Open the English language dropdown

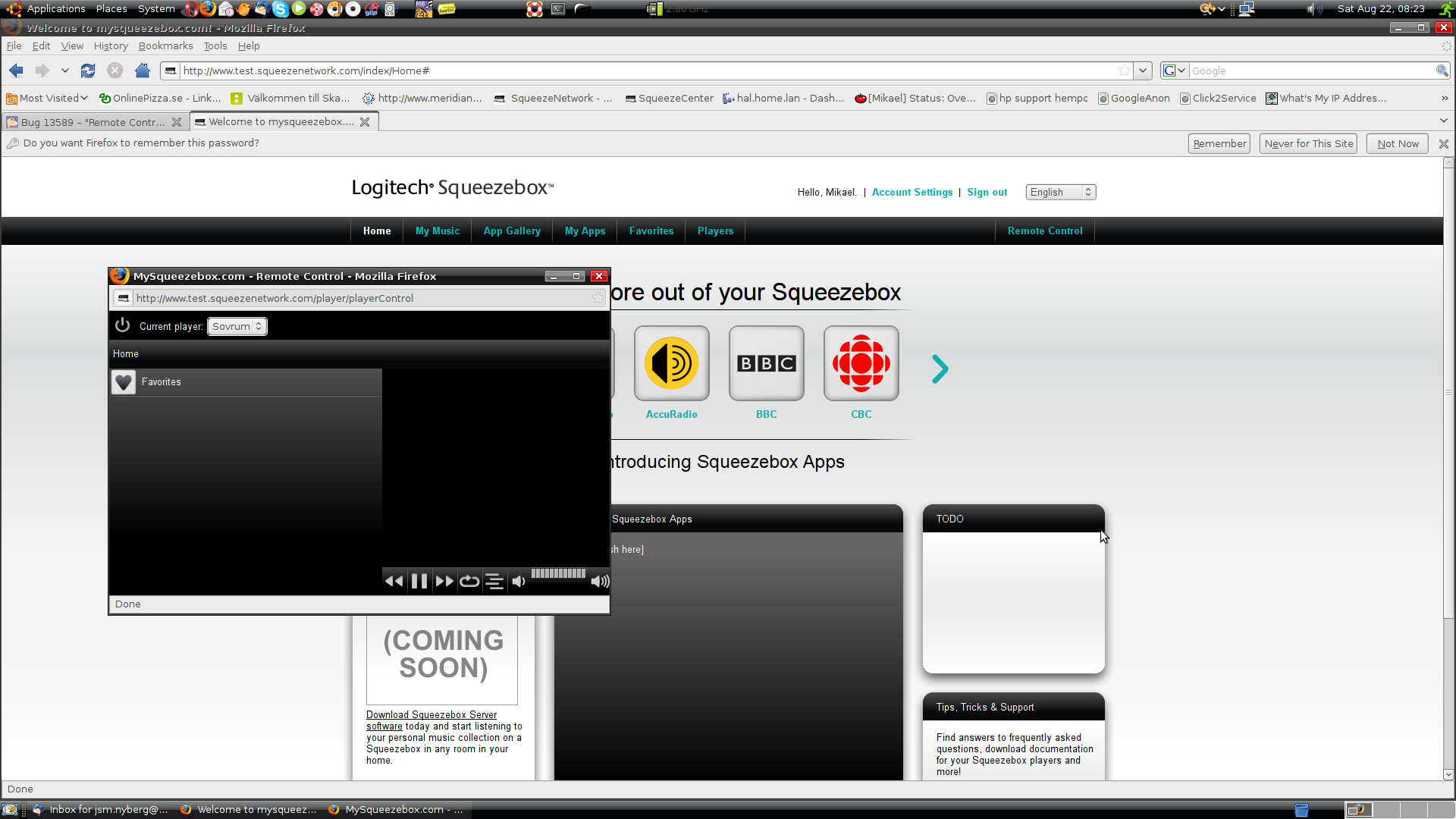pyautogui.click(x=1060, y=193)
